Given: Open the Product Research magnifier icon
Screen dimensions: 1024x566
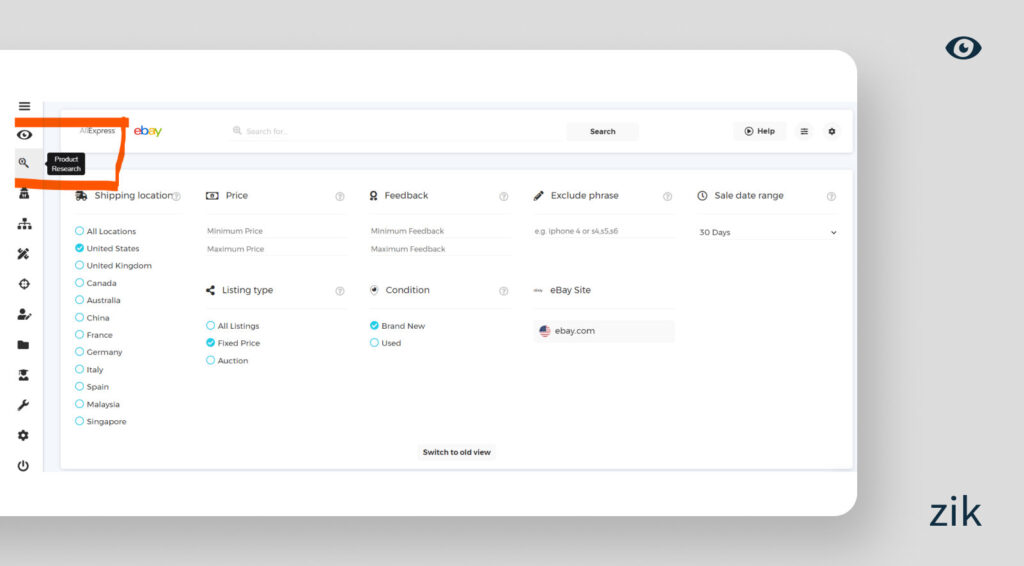Looking at the screenshot, I should pyautogui.click(x=24, y=163).
